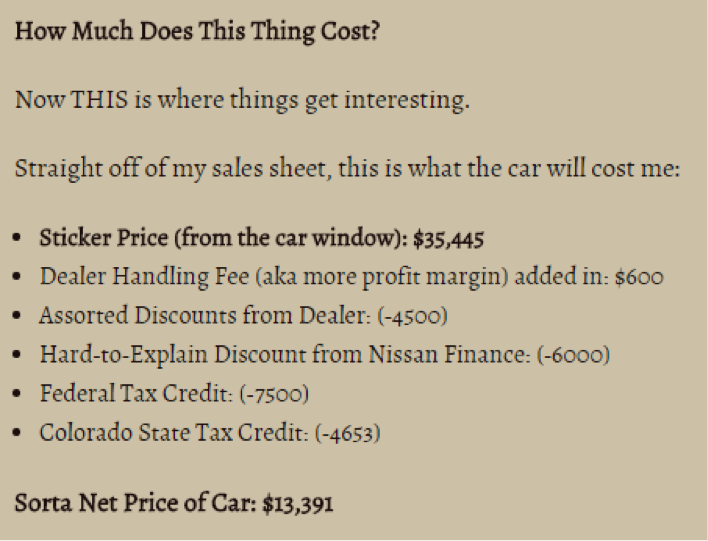Click the bullet point before Federal Tax Credit
The height and width of the screenshot is (541, 708).
(17, 393)
